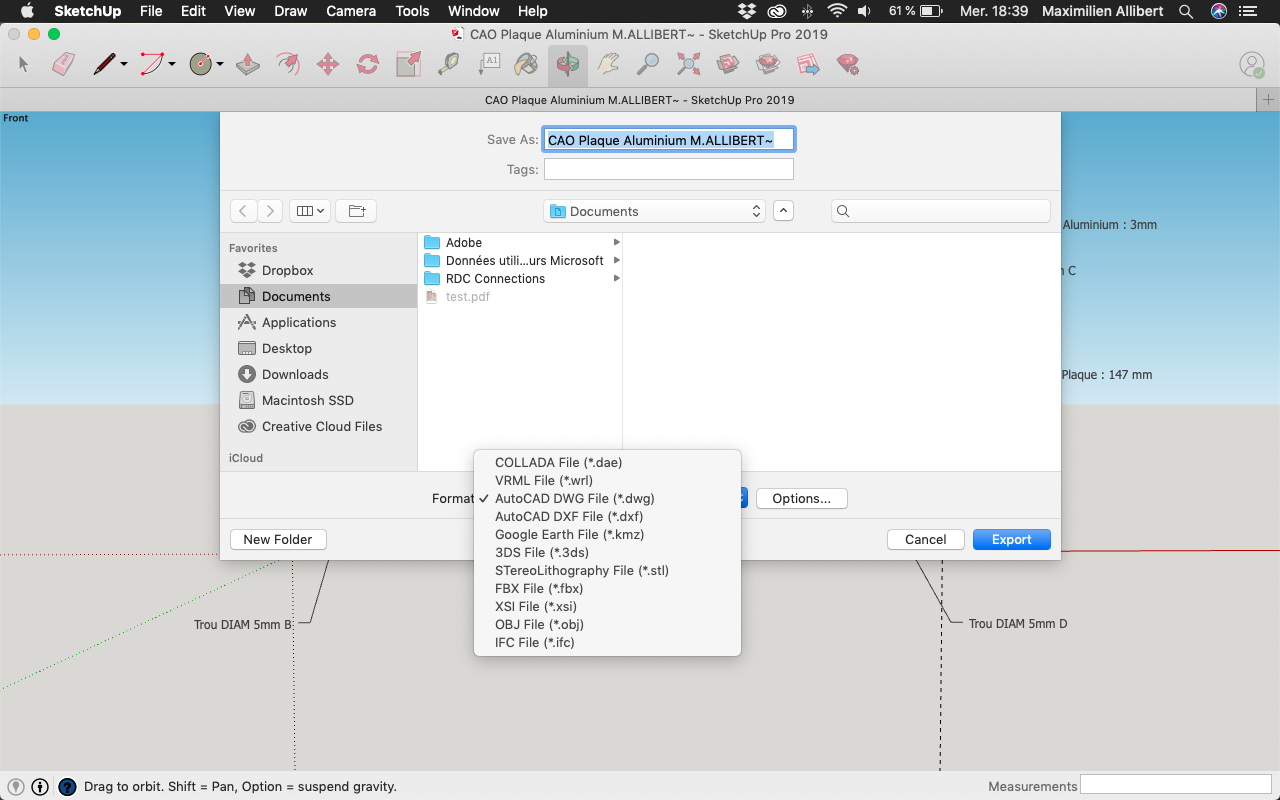Choose the Eraser tool
The width and height of the screenshot is (1280, 800).
[64, 65]
